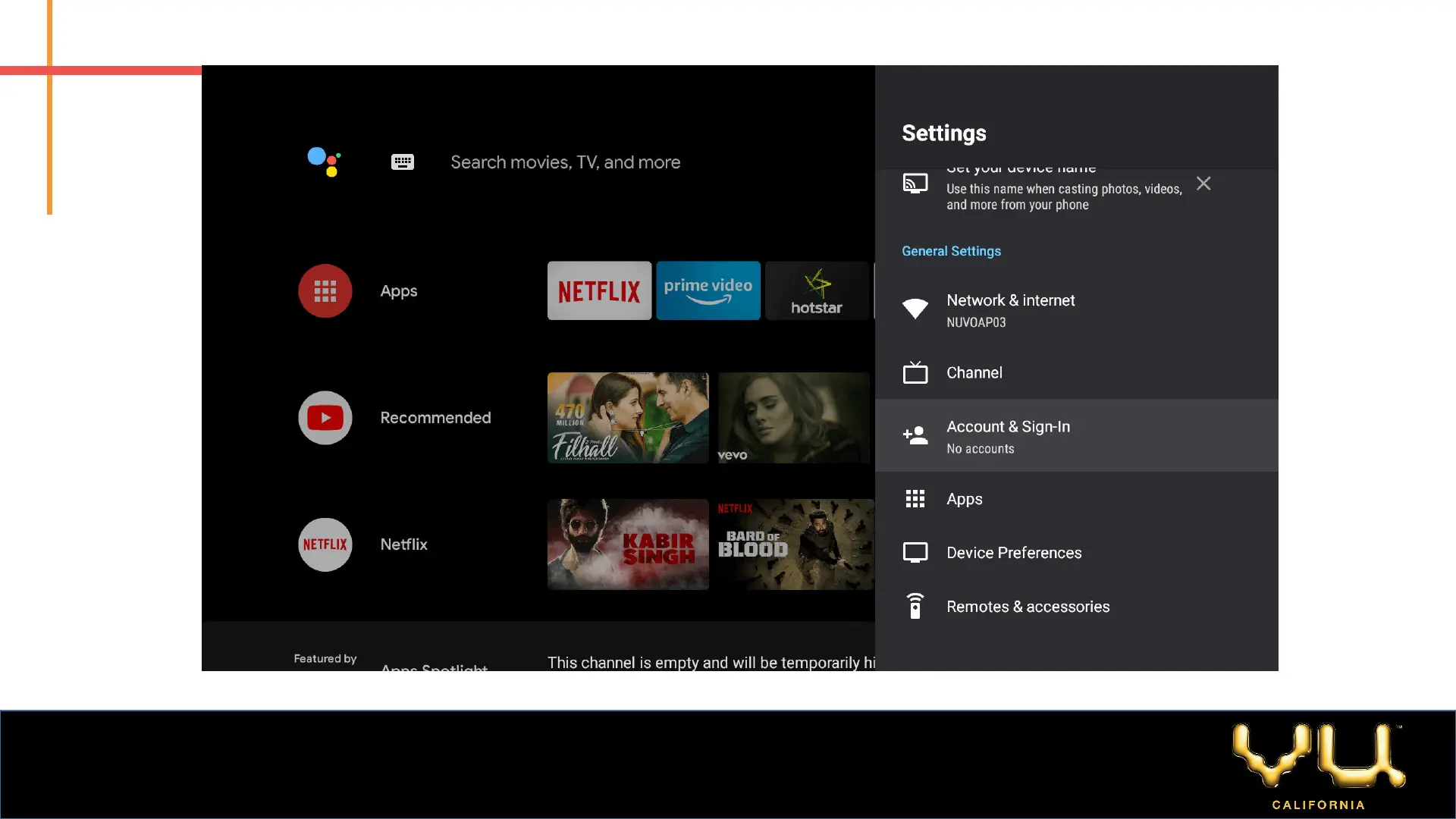The height and width of the screenshot is (819, 1456).
Task: Select the YouTube Recommended channel icon
Action: coord(325,418)
